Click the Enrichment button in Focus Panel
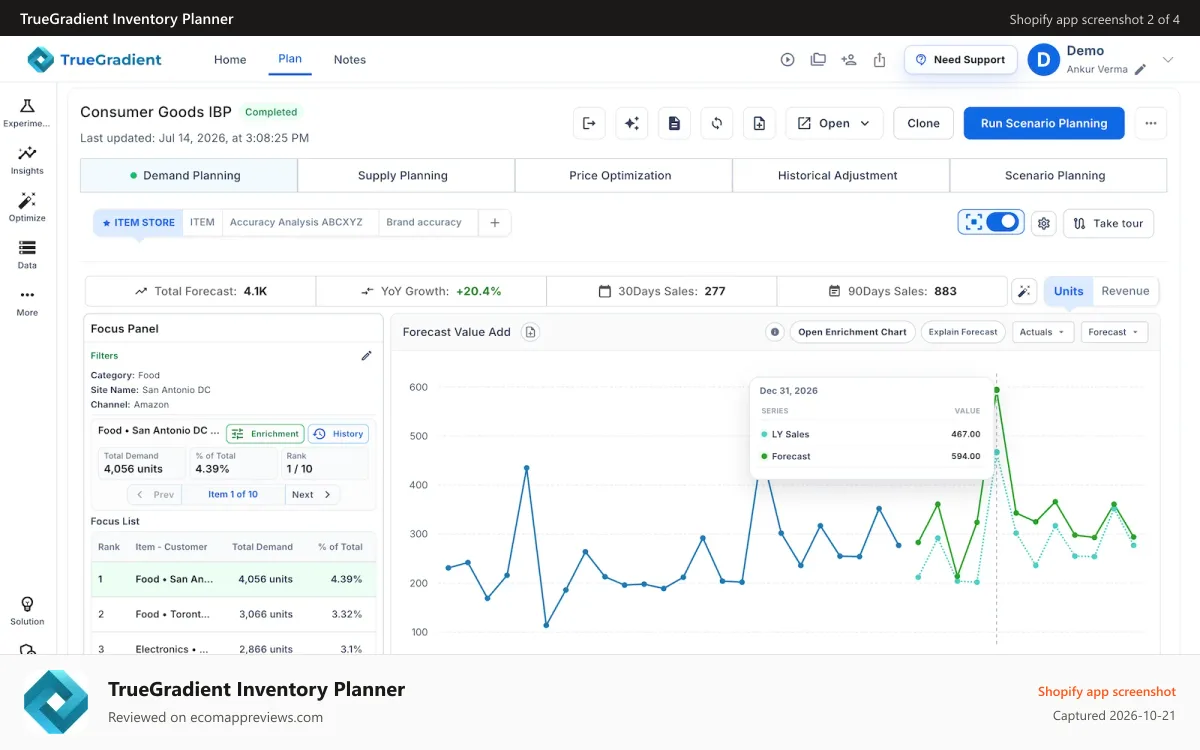Image resolution: width=1200 pixels, height=750 pixels. coord(265,434)
